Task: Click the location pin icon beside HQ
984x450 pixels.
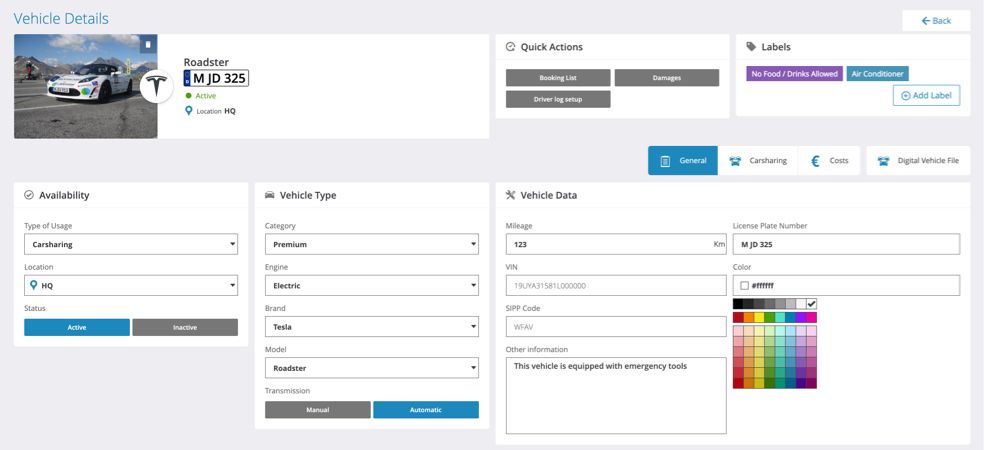Action: (x=189, y=111)
